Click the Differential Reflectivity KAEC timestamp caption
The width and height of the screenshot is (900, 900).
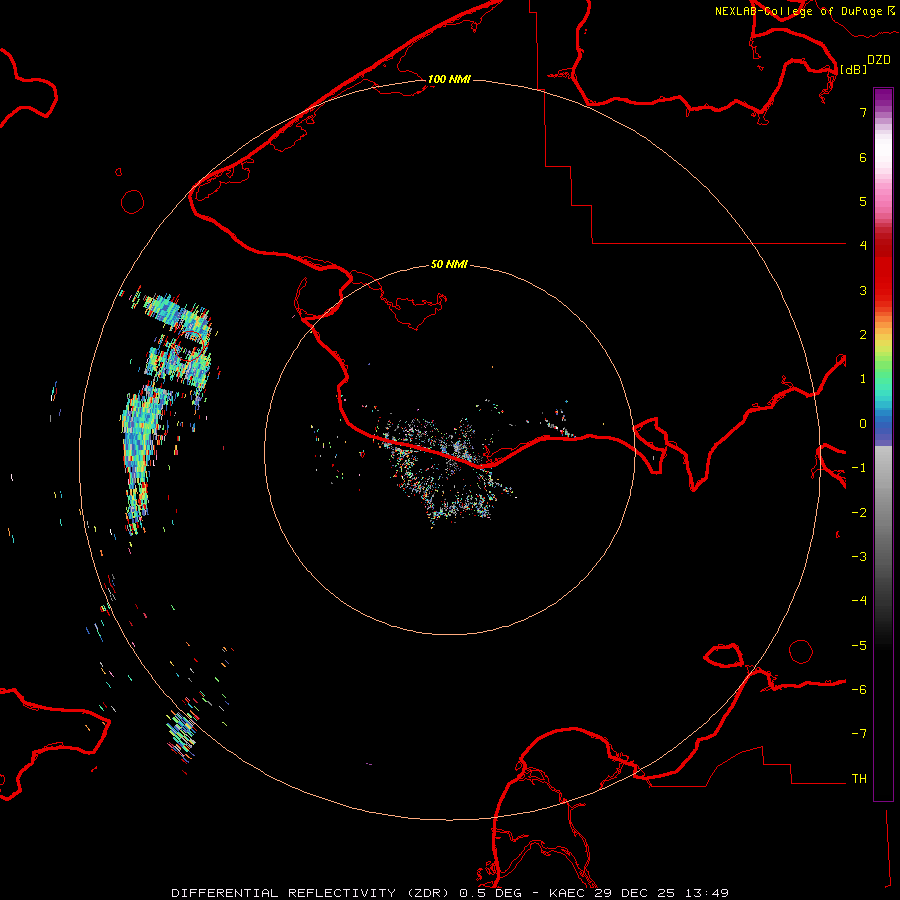coord(450,893)
